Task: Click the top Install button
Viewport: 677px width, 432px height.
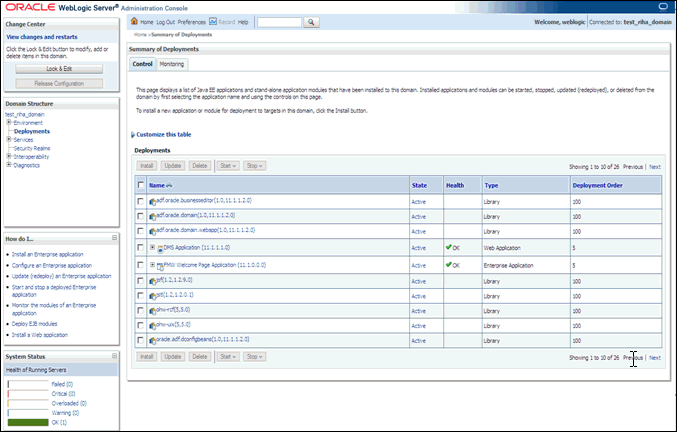Action: (147, 166)
